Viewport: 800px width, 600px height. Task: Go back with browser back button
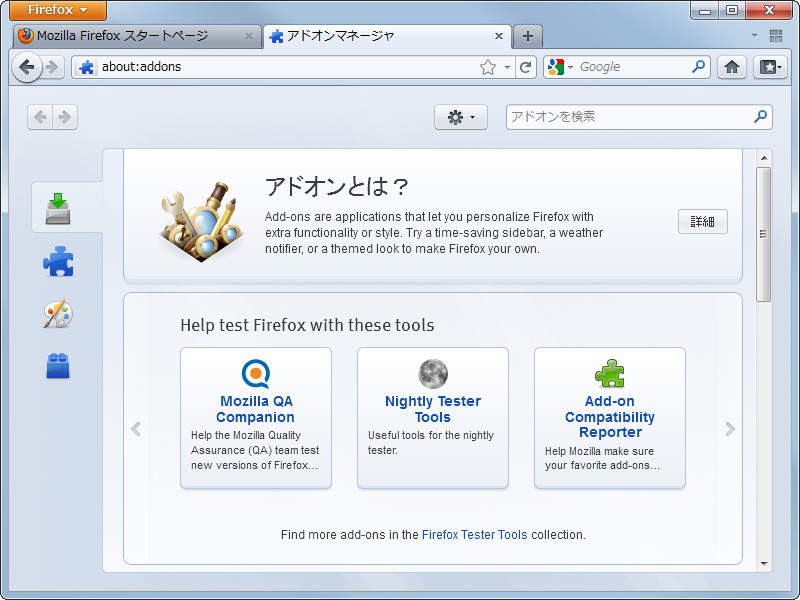(27, 67)
